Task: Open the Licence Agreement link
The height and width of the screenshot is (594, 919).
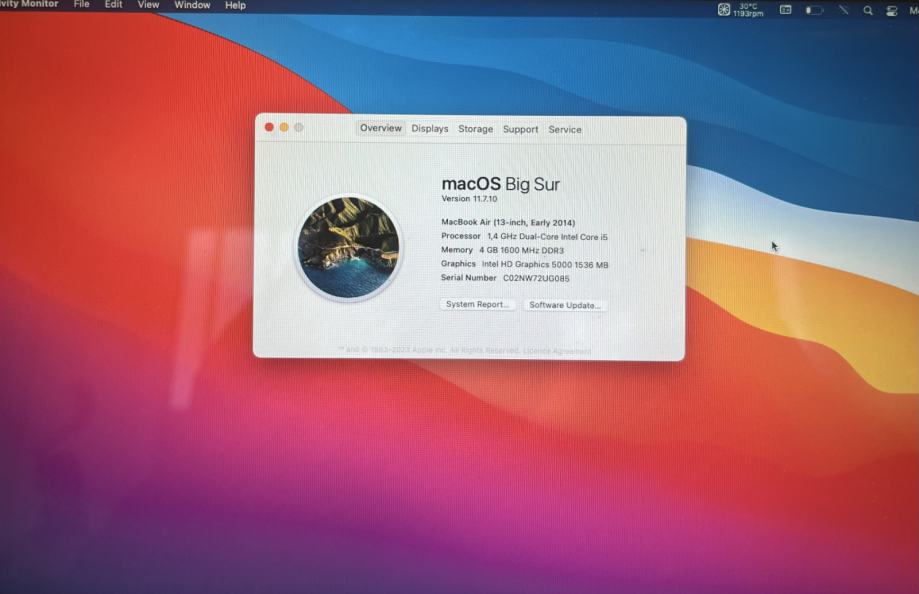Action: (x=557, y=351)
